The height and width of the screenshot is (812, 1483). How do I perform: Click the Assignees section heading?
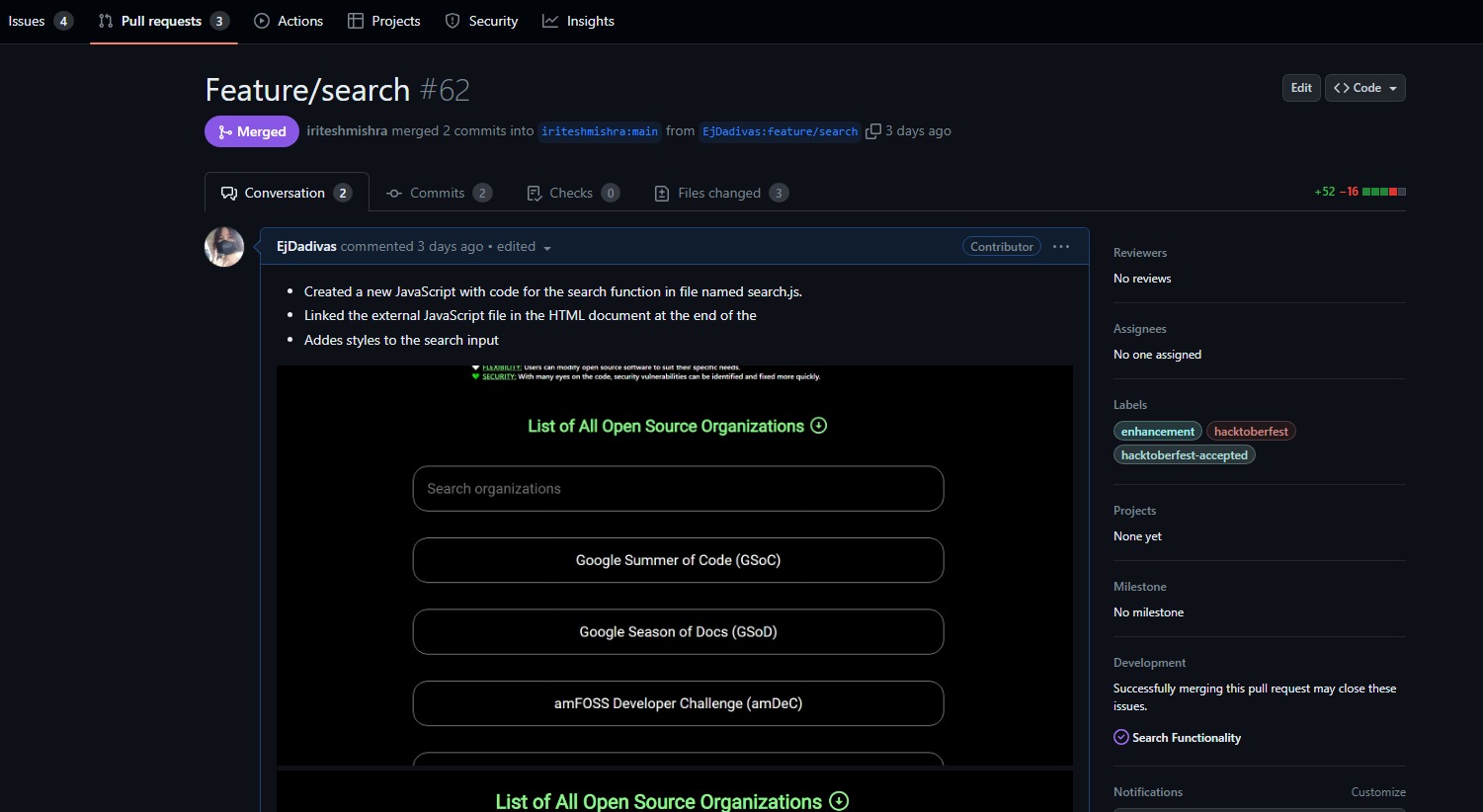point(1140,329)
